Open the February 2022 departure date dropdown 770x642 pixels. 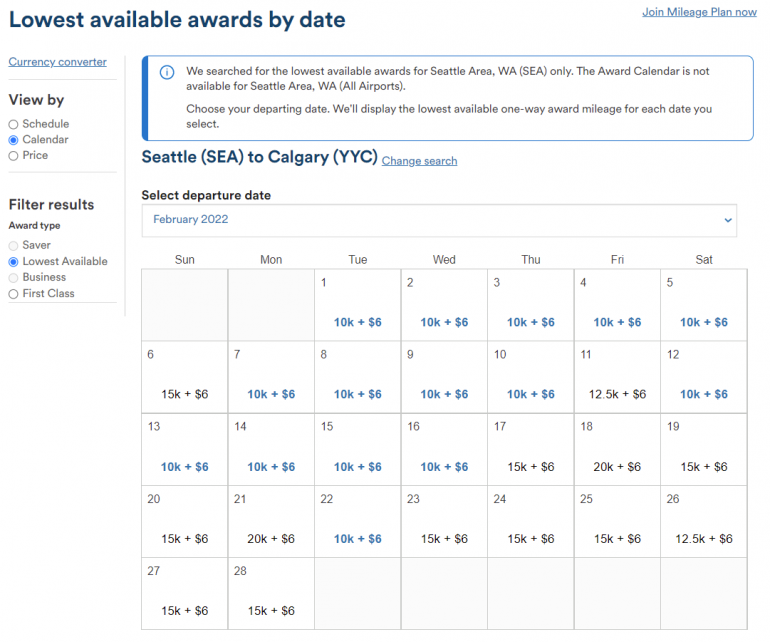(x=438, y=220)
